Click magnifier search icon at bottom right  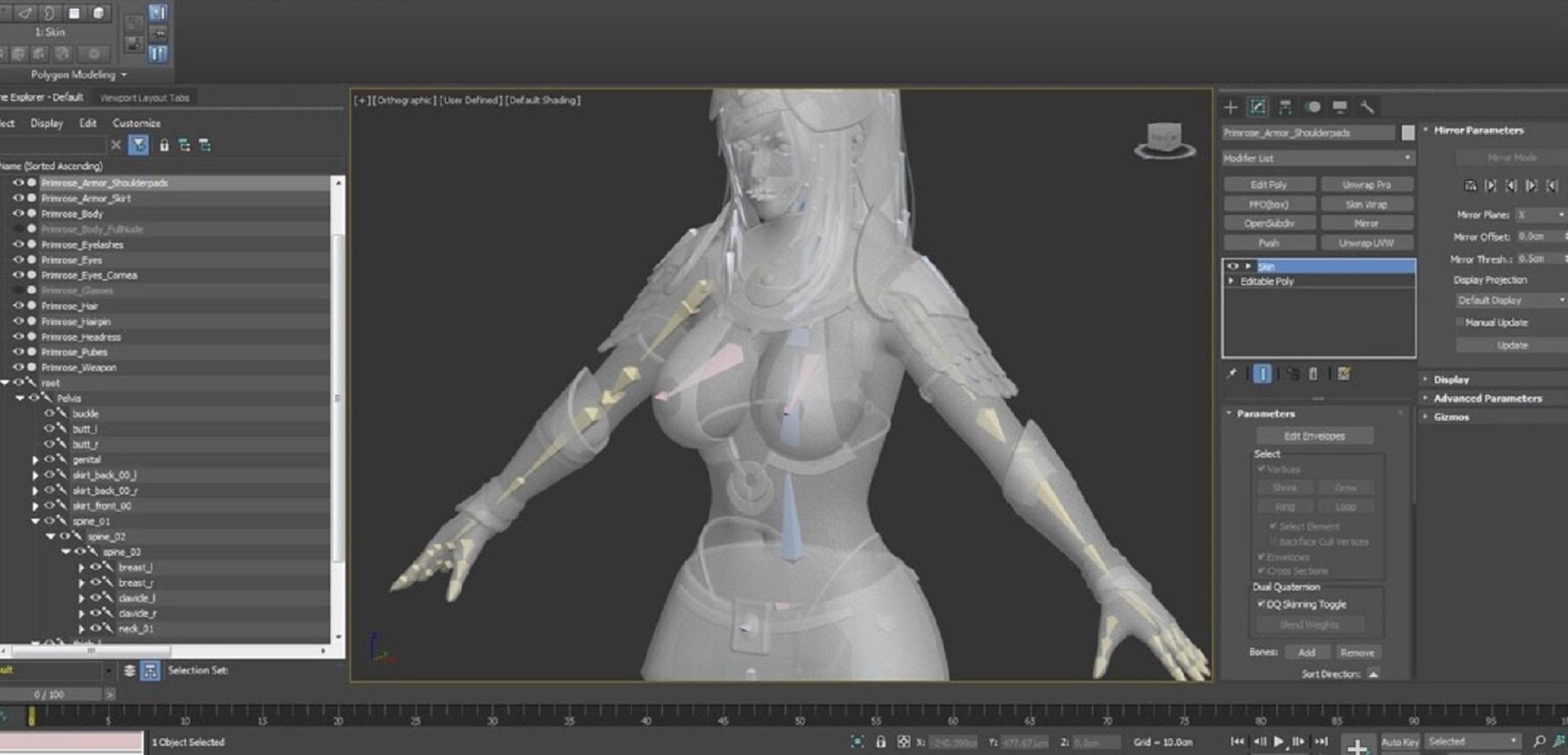pos(1539,742)
